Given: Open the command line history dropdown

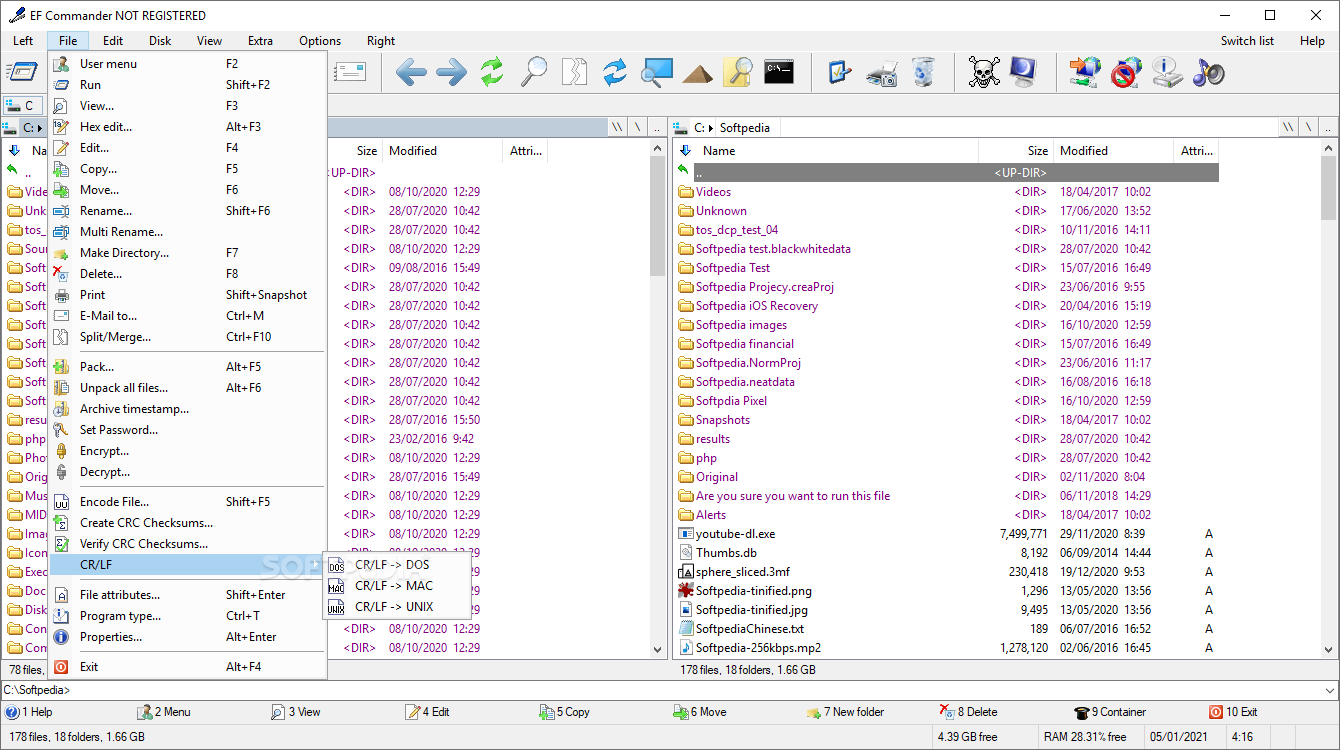Looking at the screenshot, I should pos(1329,690).
